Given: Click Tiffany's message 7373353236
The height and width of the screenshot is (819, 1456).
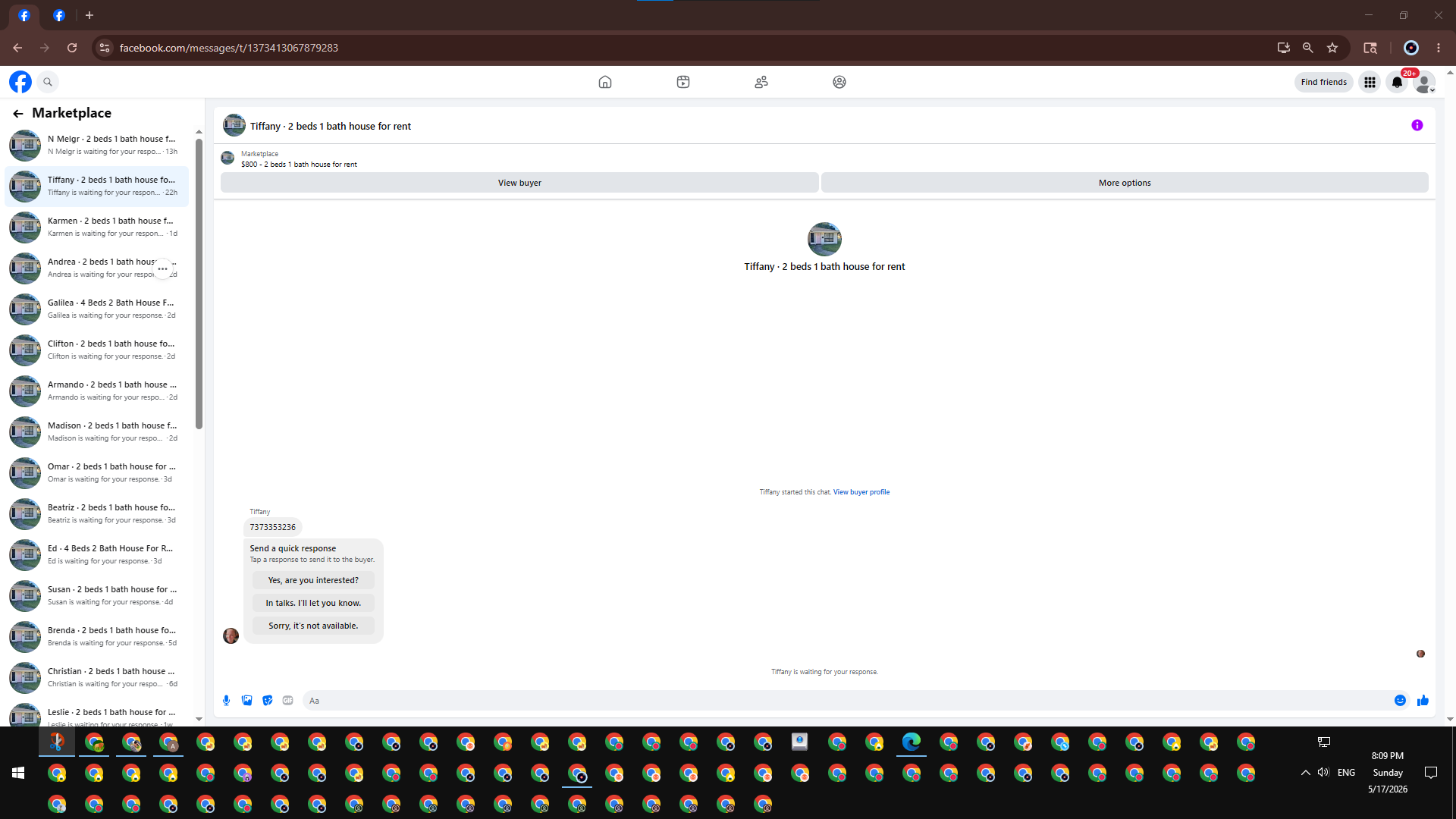Looking at the screenshot, I should (273, 527).
